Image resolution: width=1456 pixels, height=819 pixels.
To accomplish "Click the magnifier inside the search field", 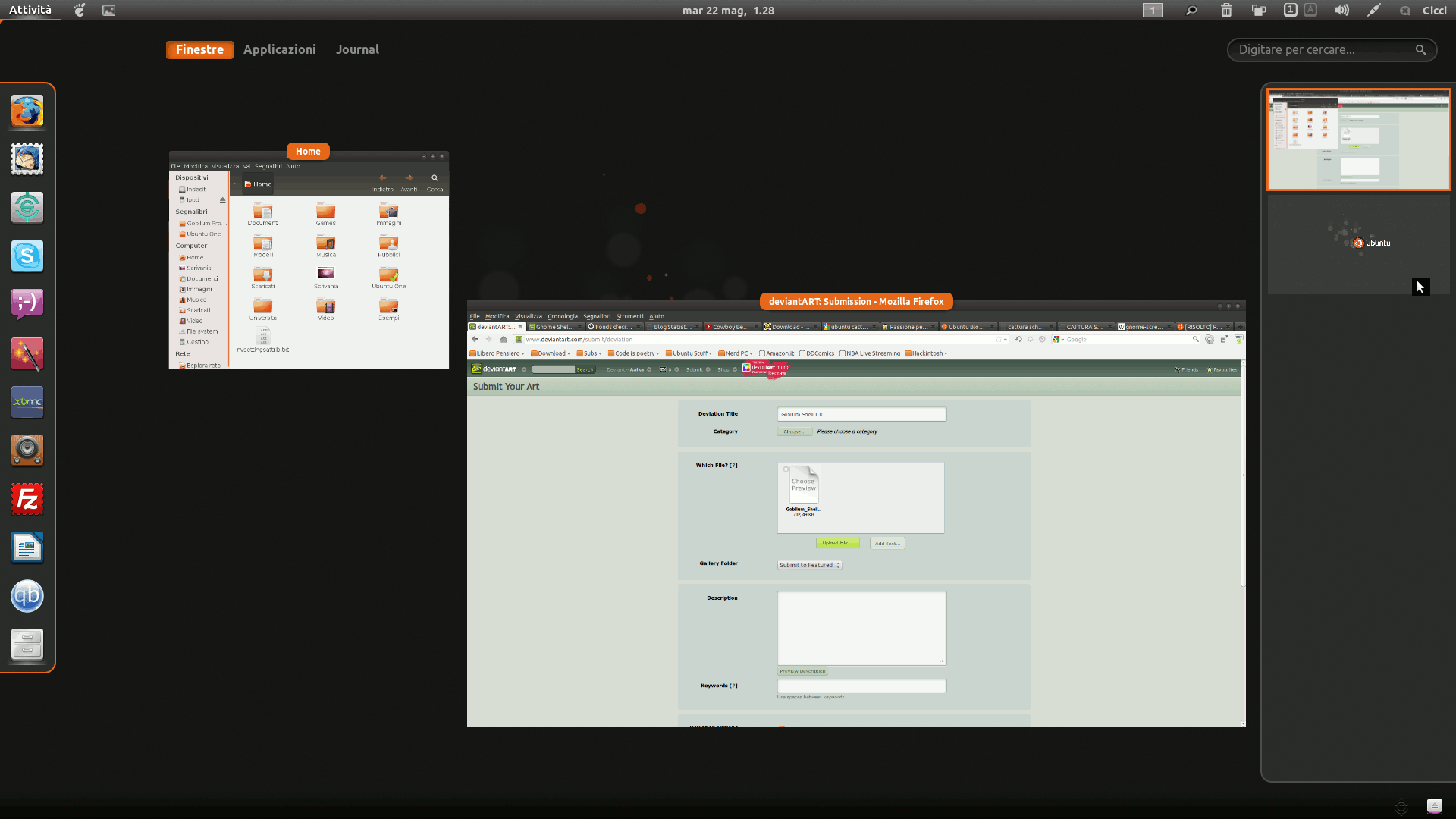I will [1420, 50].
